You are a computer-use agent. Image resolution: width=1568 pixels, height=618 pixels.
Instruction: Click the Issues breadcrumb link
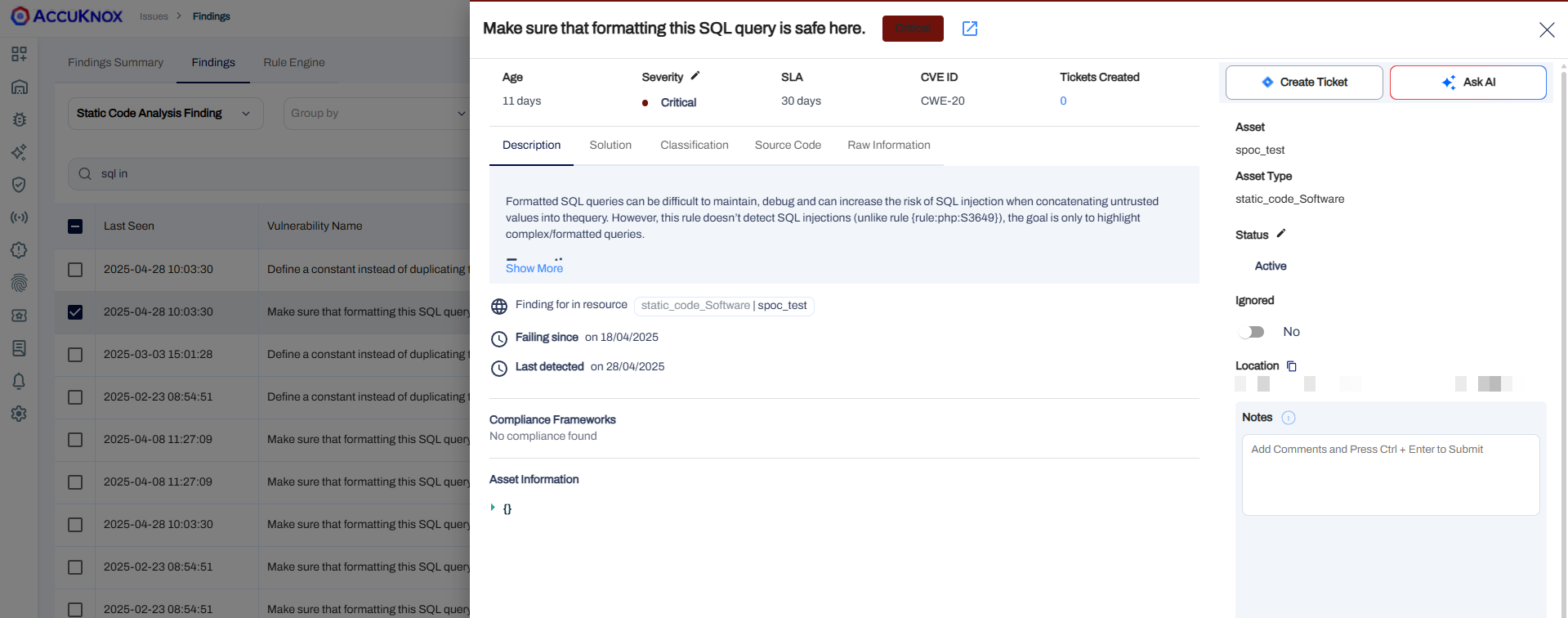pos(154,16)
